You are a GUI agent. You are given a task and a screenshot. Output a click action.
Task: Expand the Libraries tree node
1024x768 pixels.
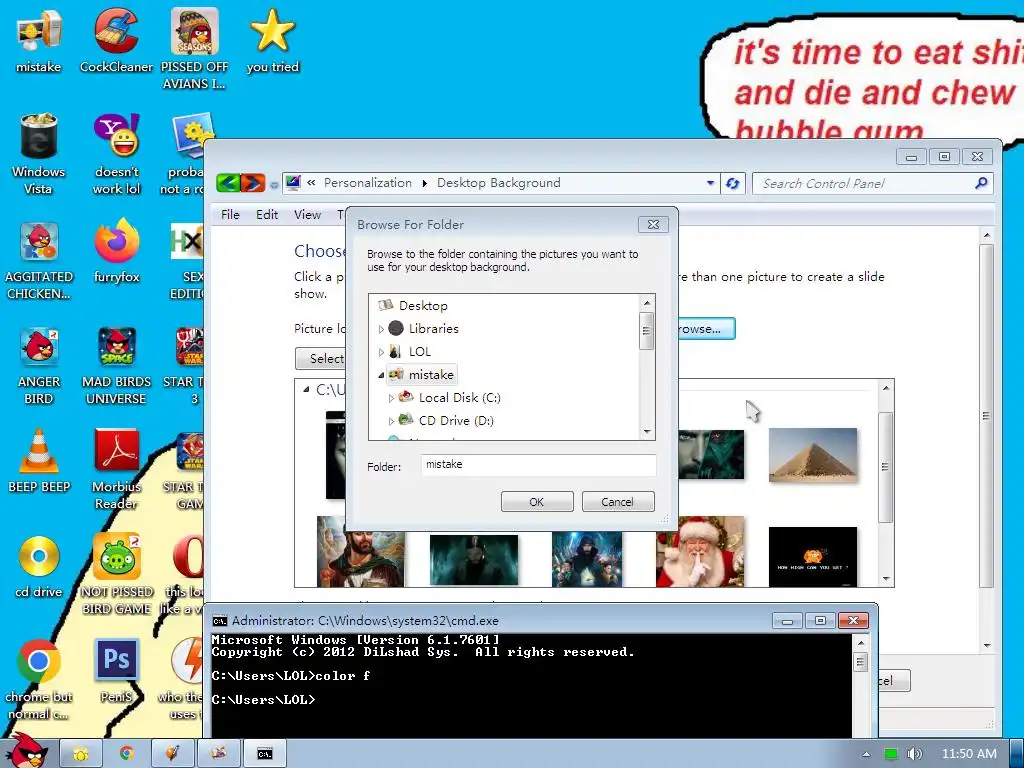pyautogui.click(x=381, y=329)
